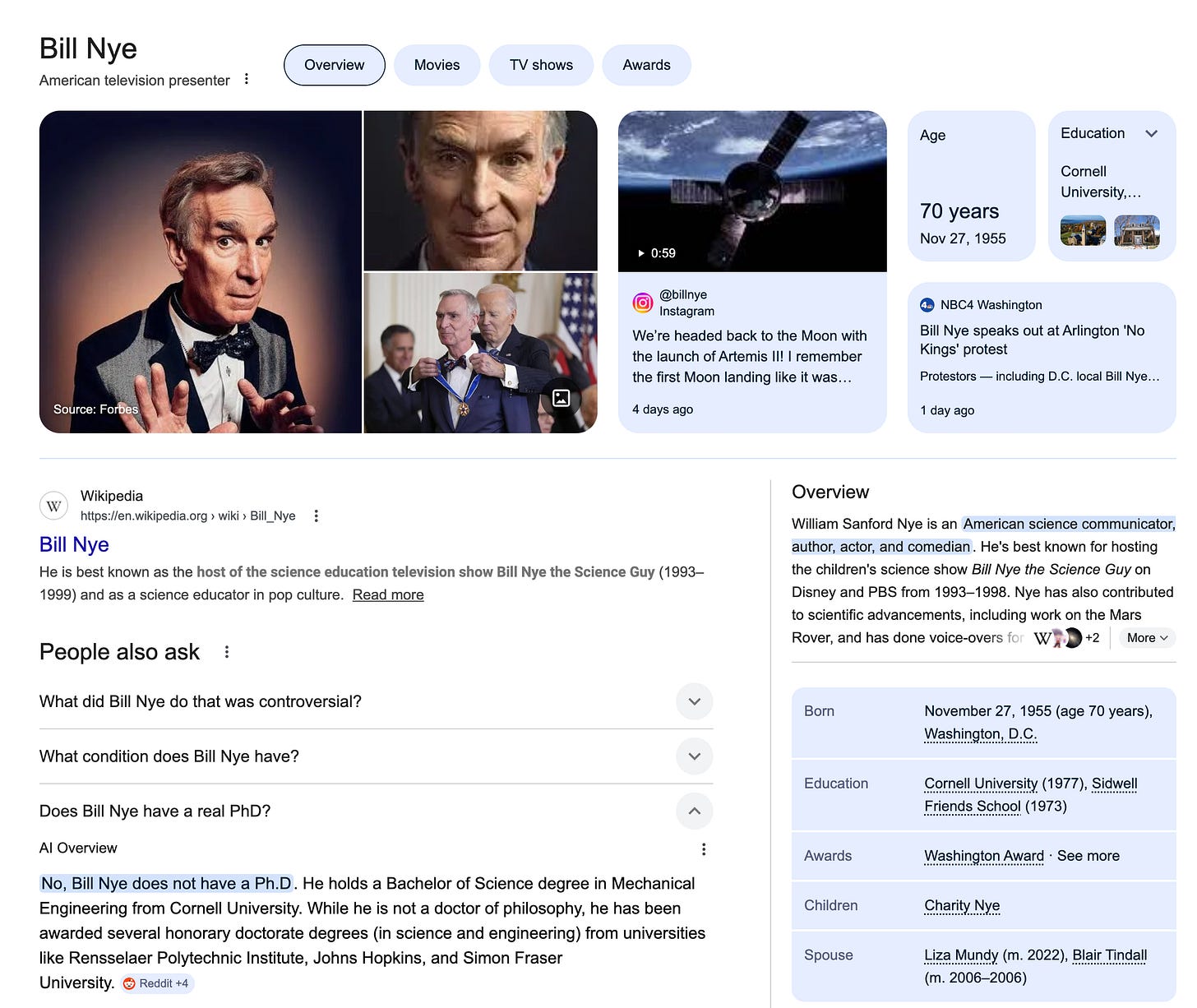Click the Instagram logo icon next to @billnye

click(x=643, y=303)
